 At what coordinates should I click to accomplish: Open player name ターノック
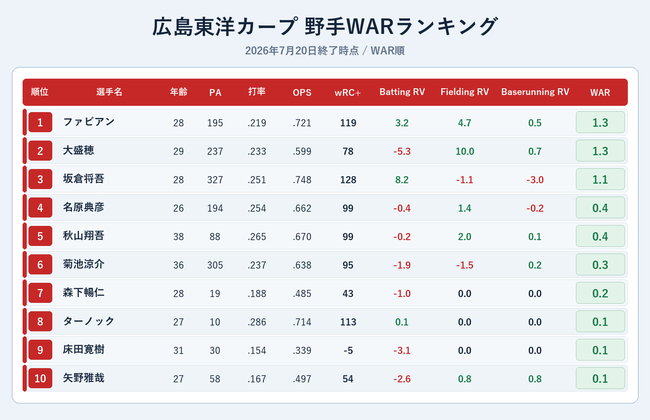click(88, 321)
